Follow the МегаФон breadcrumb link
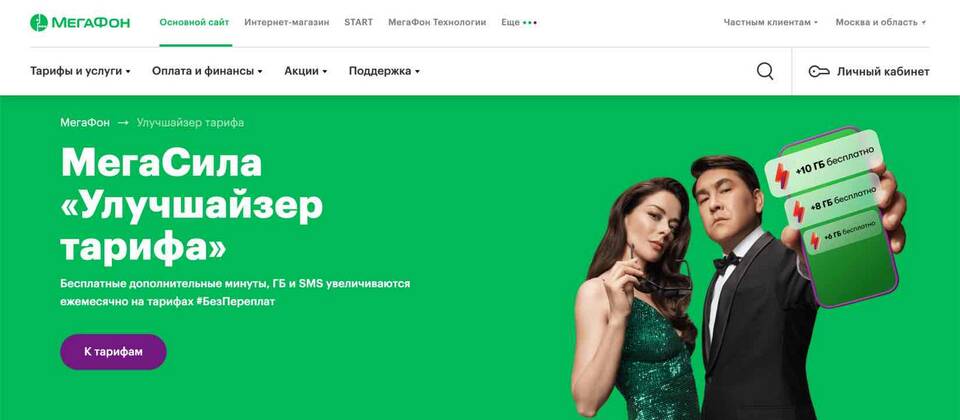Viewport: 960px width, 420px height. tap(85, 122)
